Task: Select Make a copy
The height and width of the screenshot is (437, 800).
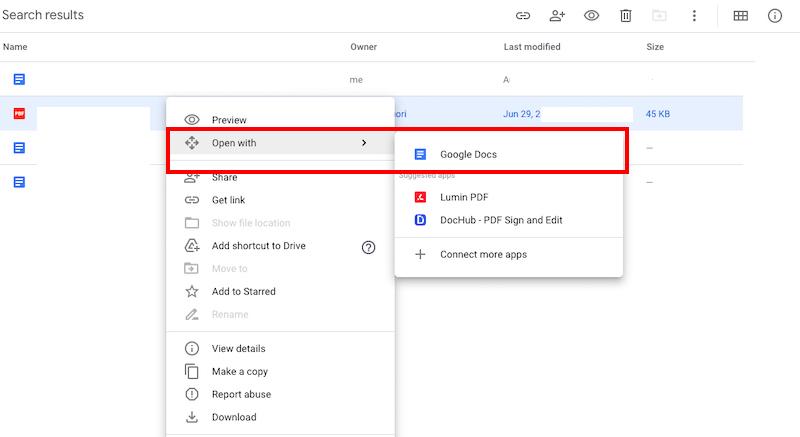Action: point(281,371)
